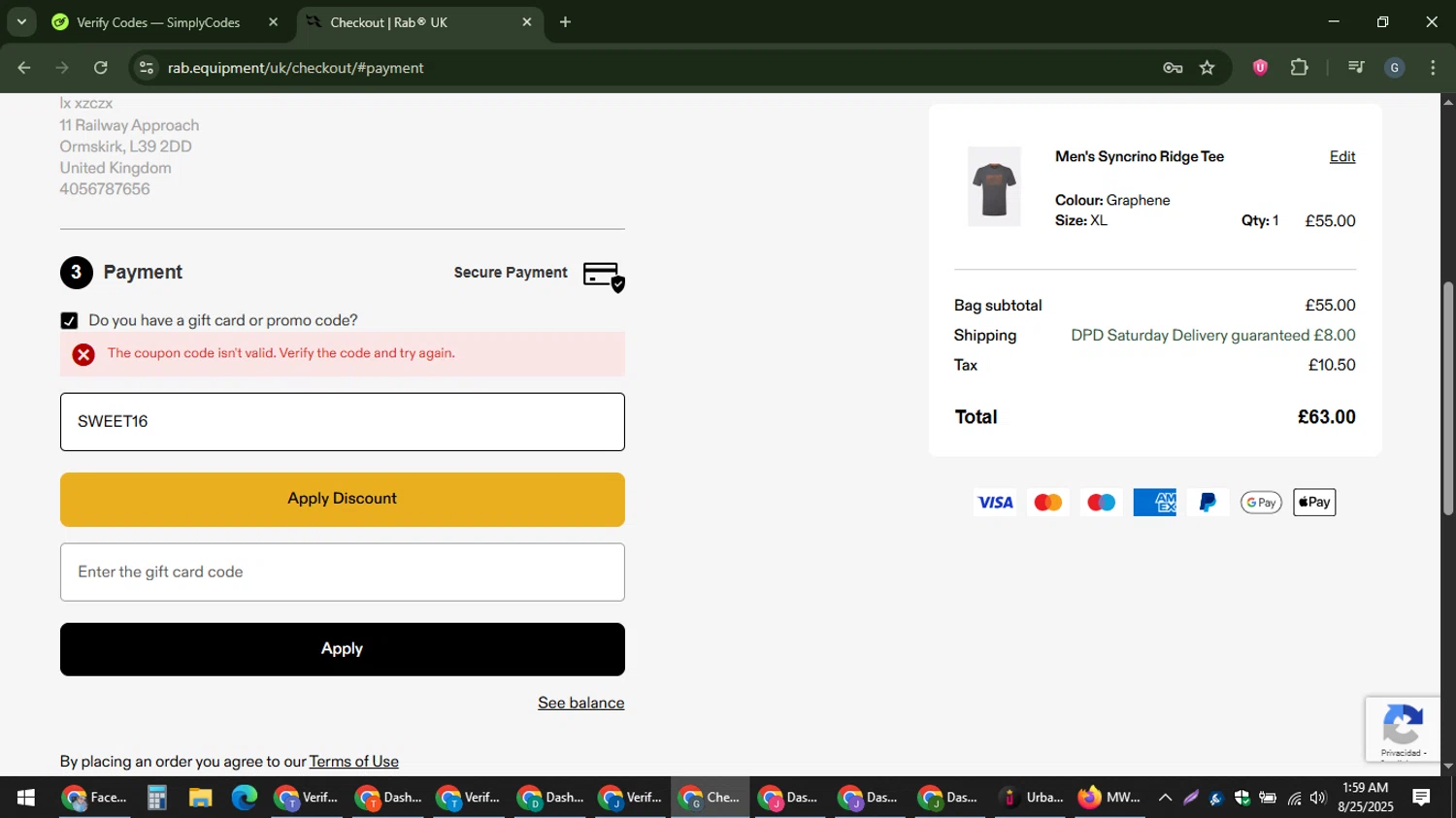Click the browser Forward arrow

click(62, 68)
